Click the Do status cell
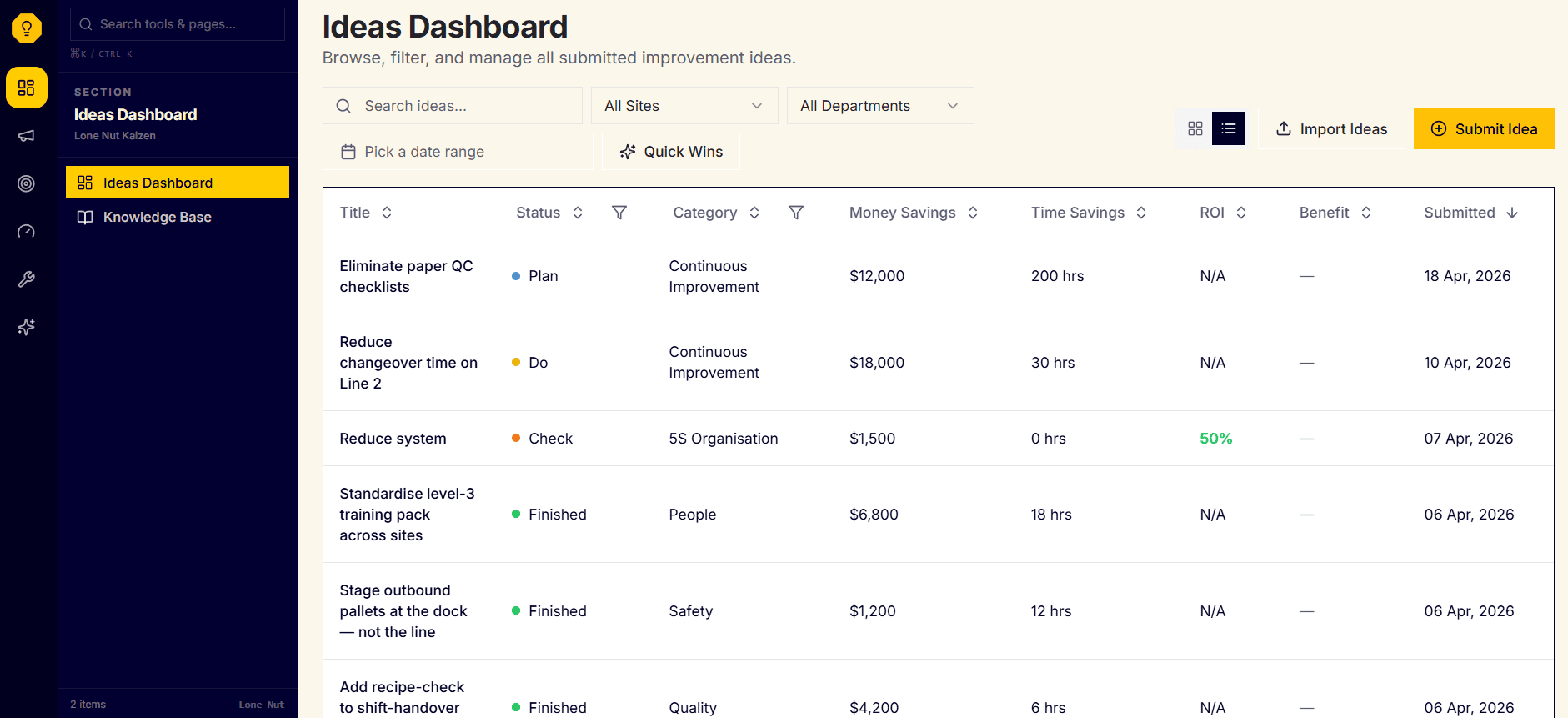The width and height of the screenshot is (1568, 718). 530,363
